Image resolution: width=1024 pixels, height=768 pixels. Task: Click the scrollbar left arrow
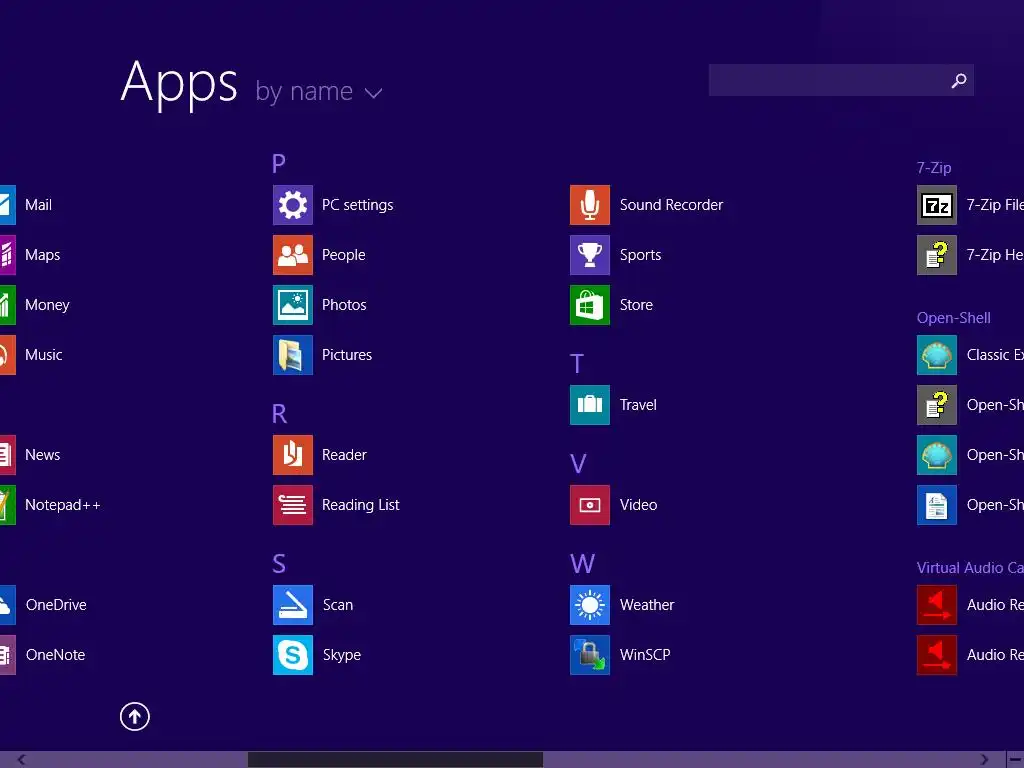[21, 760]
